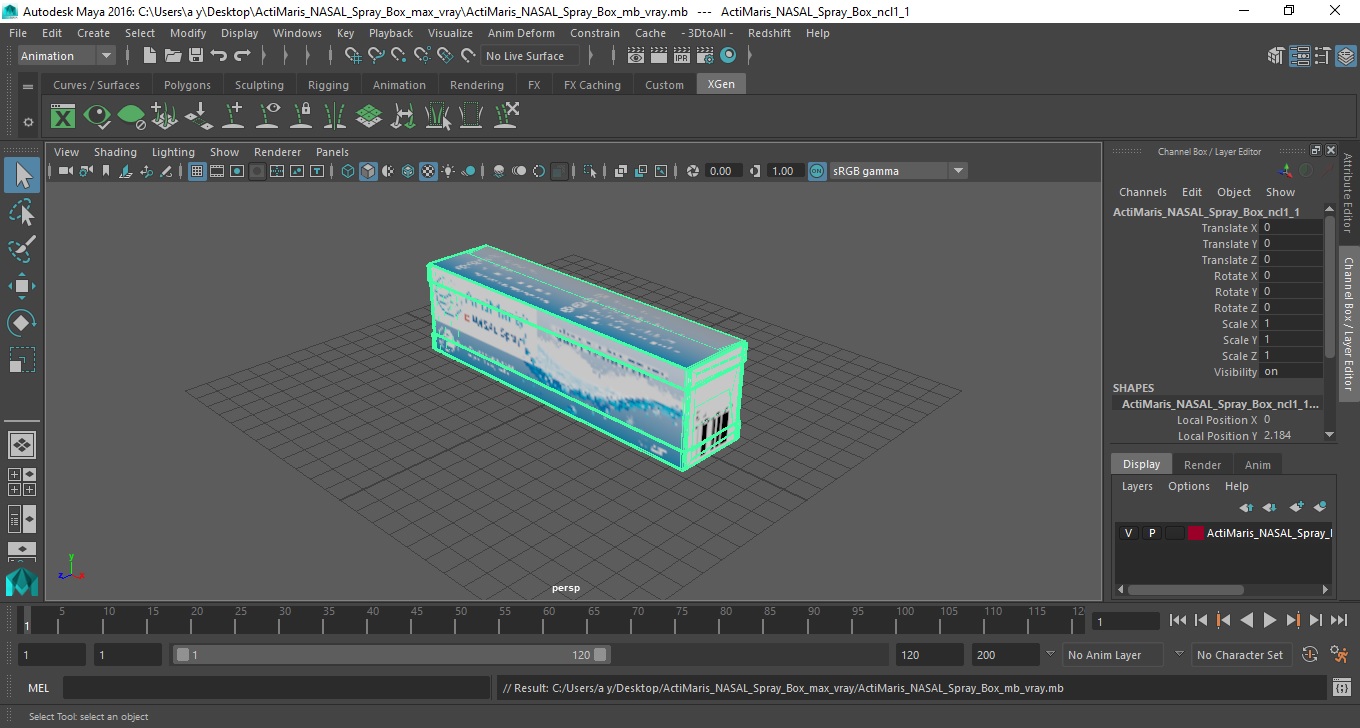Viewport: 1360px width, 728px height.
Task: Select the Rotate tool in the toolbox
Action: click(x=22, y=323)
